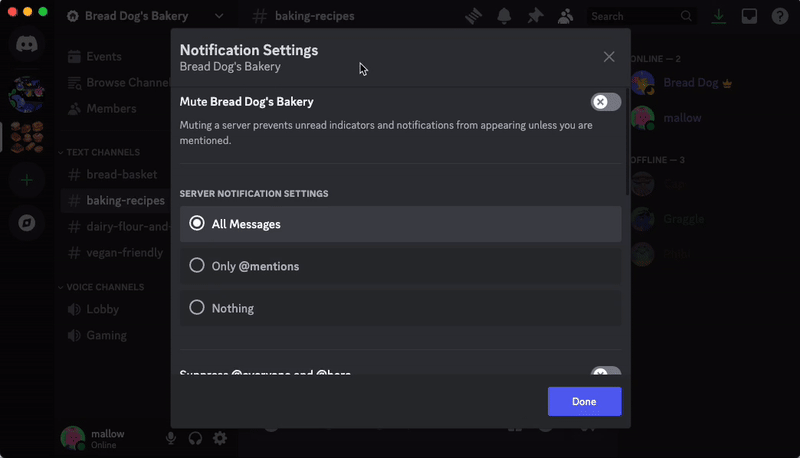Close the Notification Settings dialog

[609, 57]
